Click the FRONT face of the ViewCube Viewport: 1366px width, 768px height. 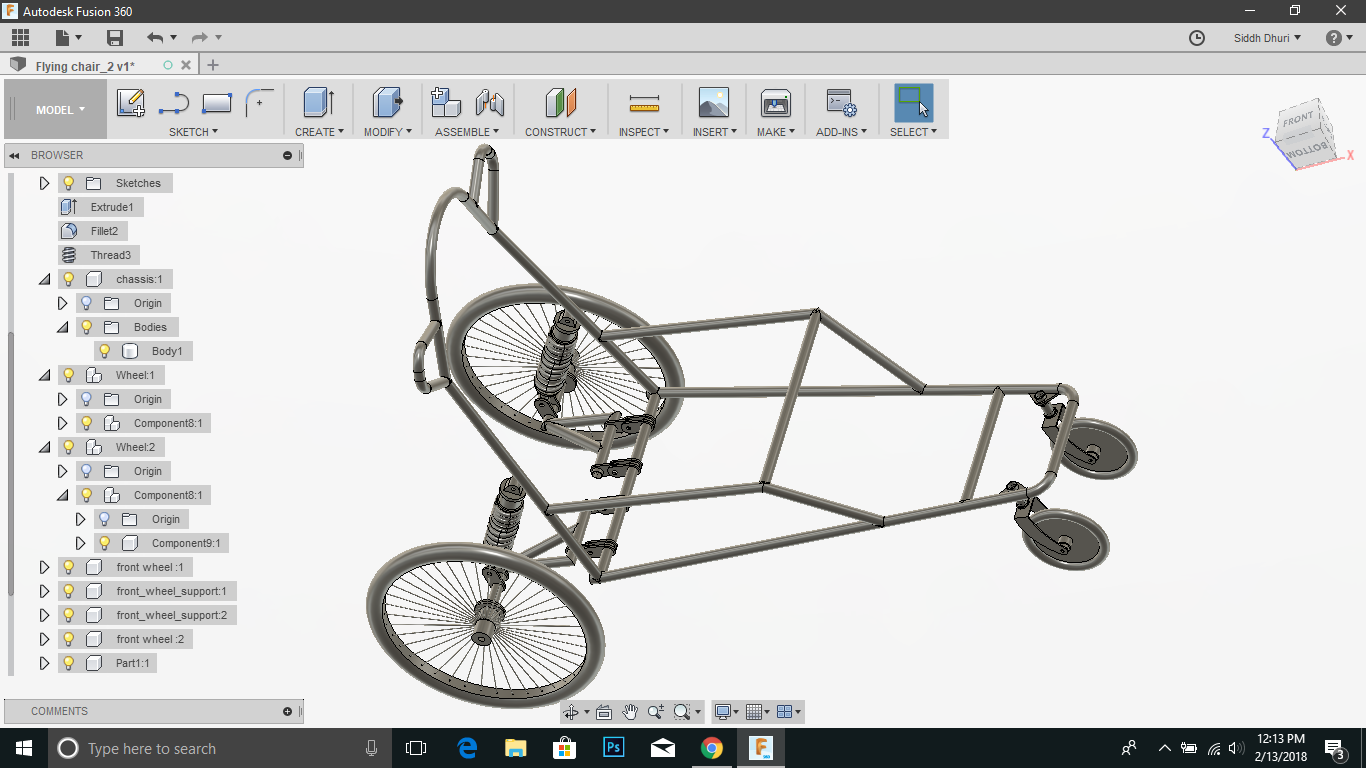pyautogui.click(x=1298, y=119)
